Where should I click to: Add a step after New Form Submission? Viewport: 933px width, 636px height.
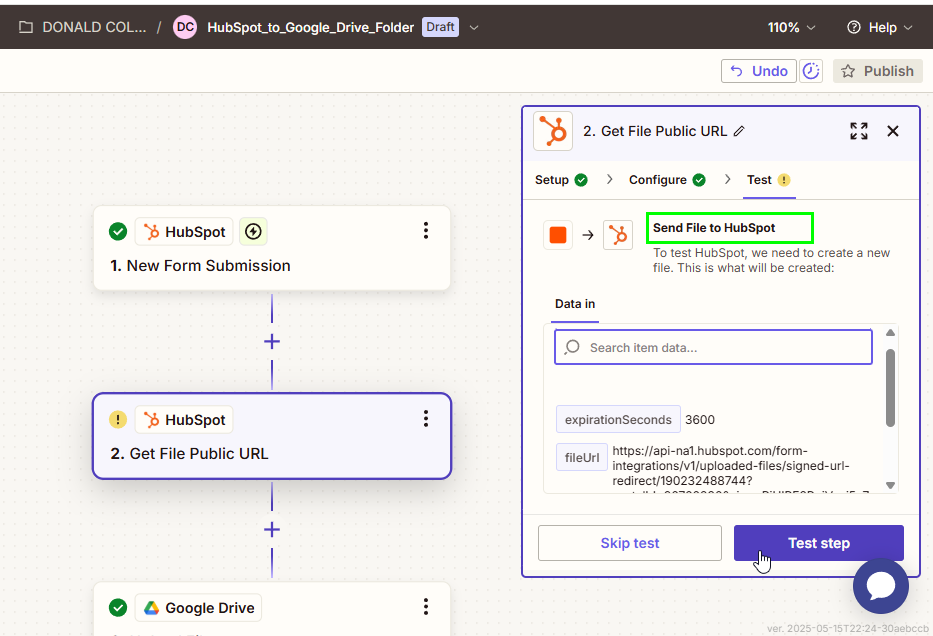pos(272,342)
